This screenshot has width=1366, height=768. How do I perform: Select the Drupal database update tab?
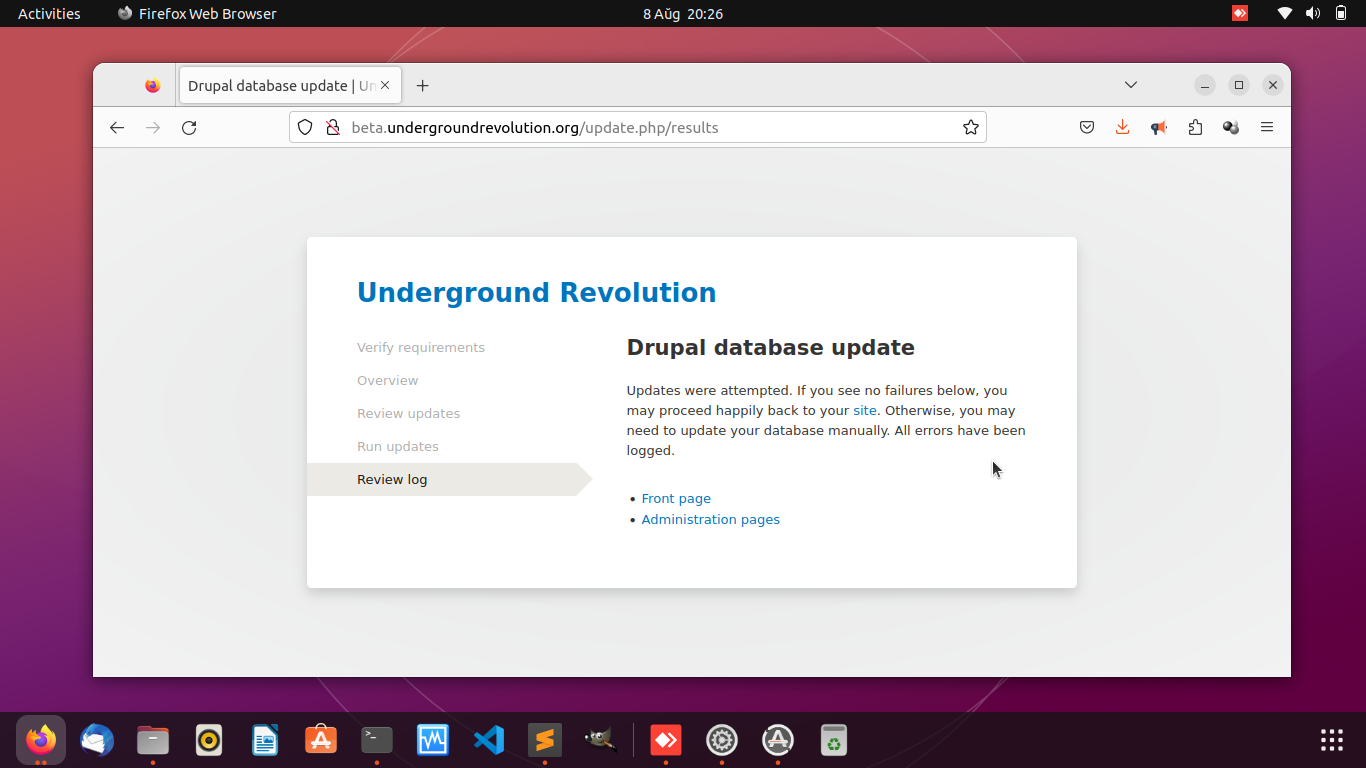point(290,86)
